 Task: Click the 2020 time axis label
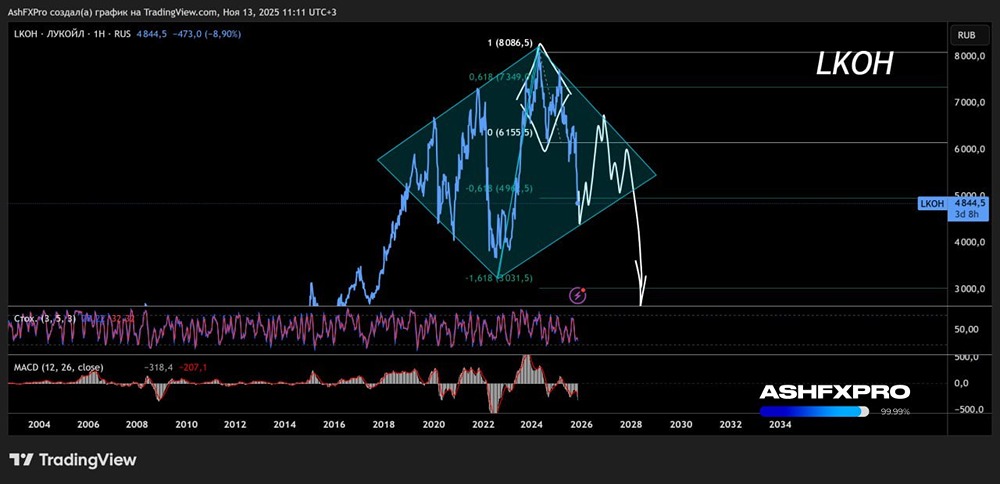pyautogui.click(x=434, y=425)
